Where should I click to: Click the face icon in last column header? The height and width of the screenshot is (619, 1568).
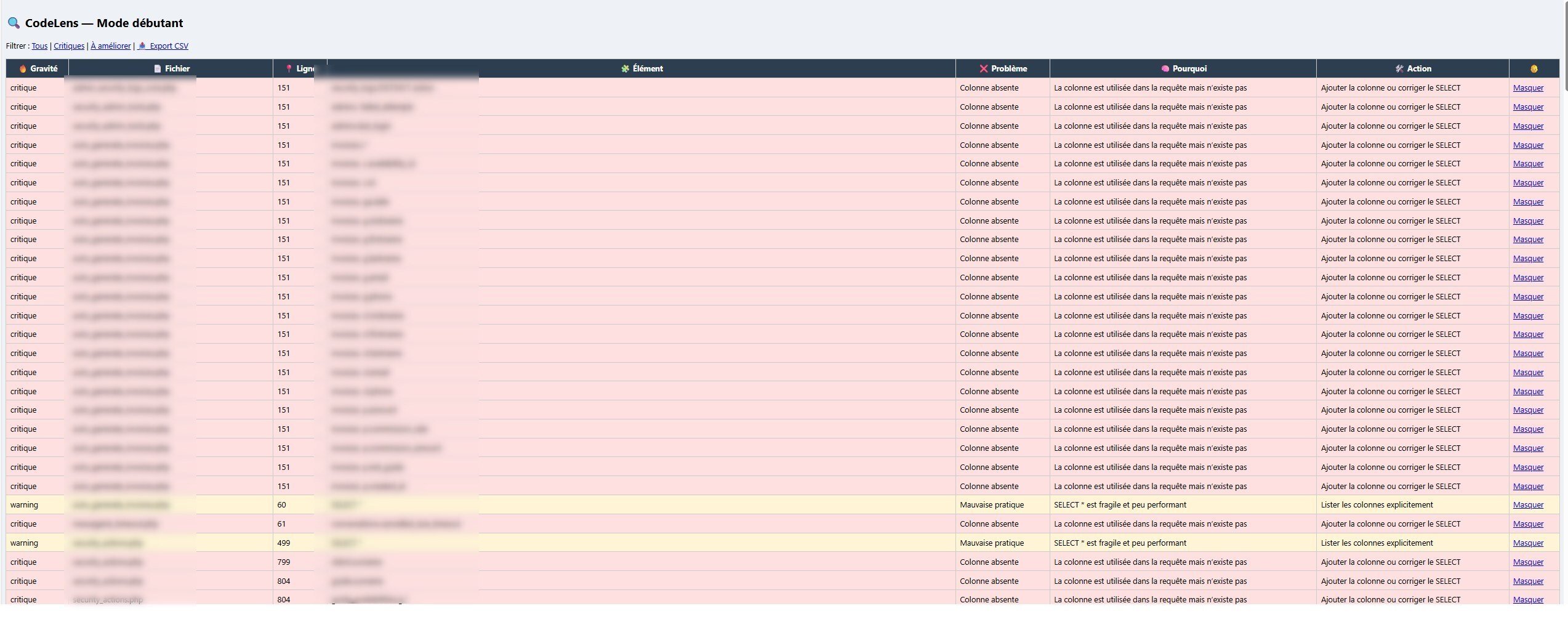tap(1534, 69)
